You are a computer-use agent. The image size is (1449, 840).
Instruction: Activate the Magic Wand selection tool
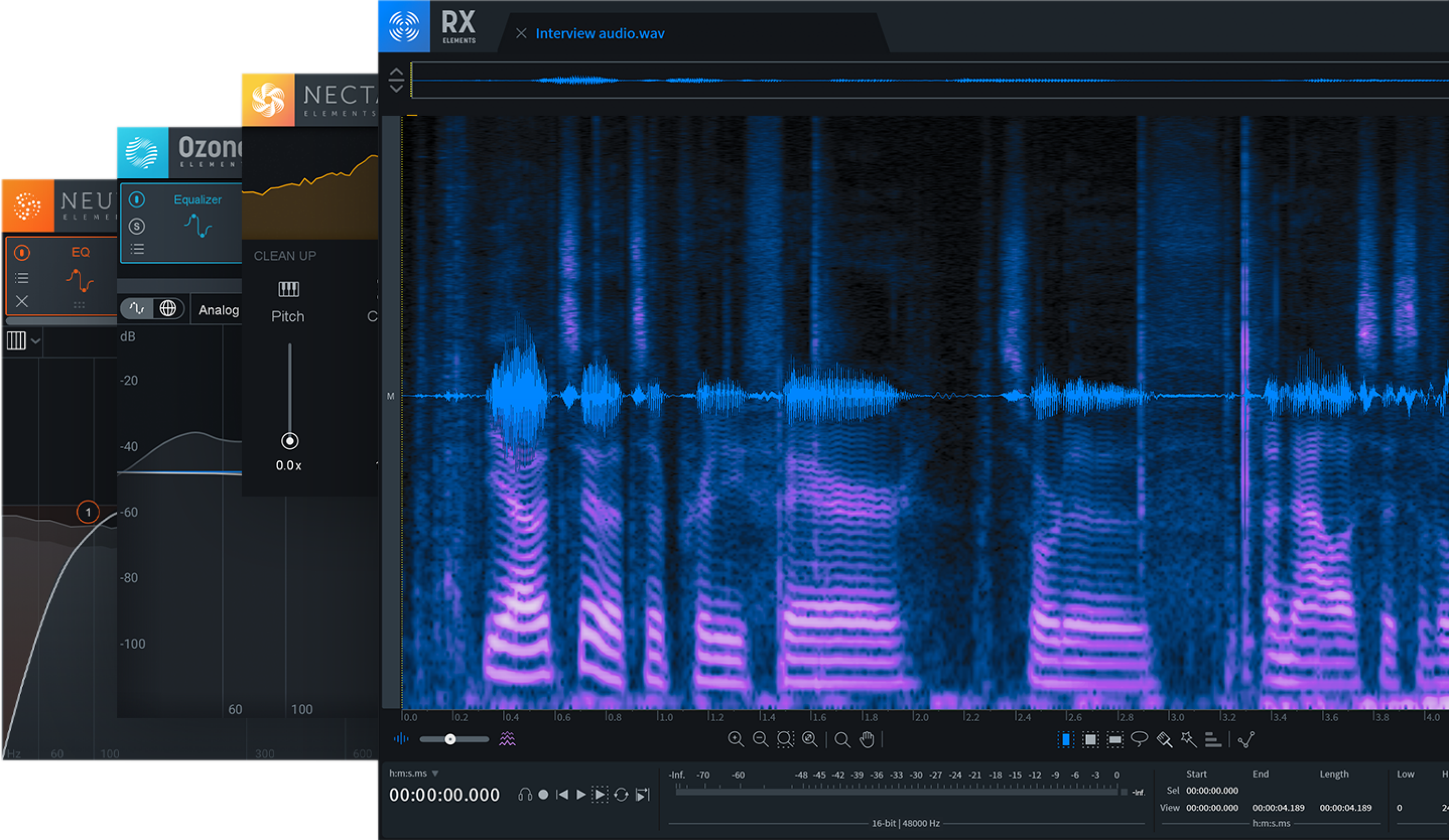(x=1190, y=740)
